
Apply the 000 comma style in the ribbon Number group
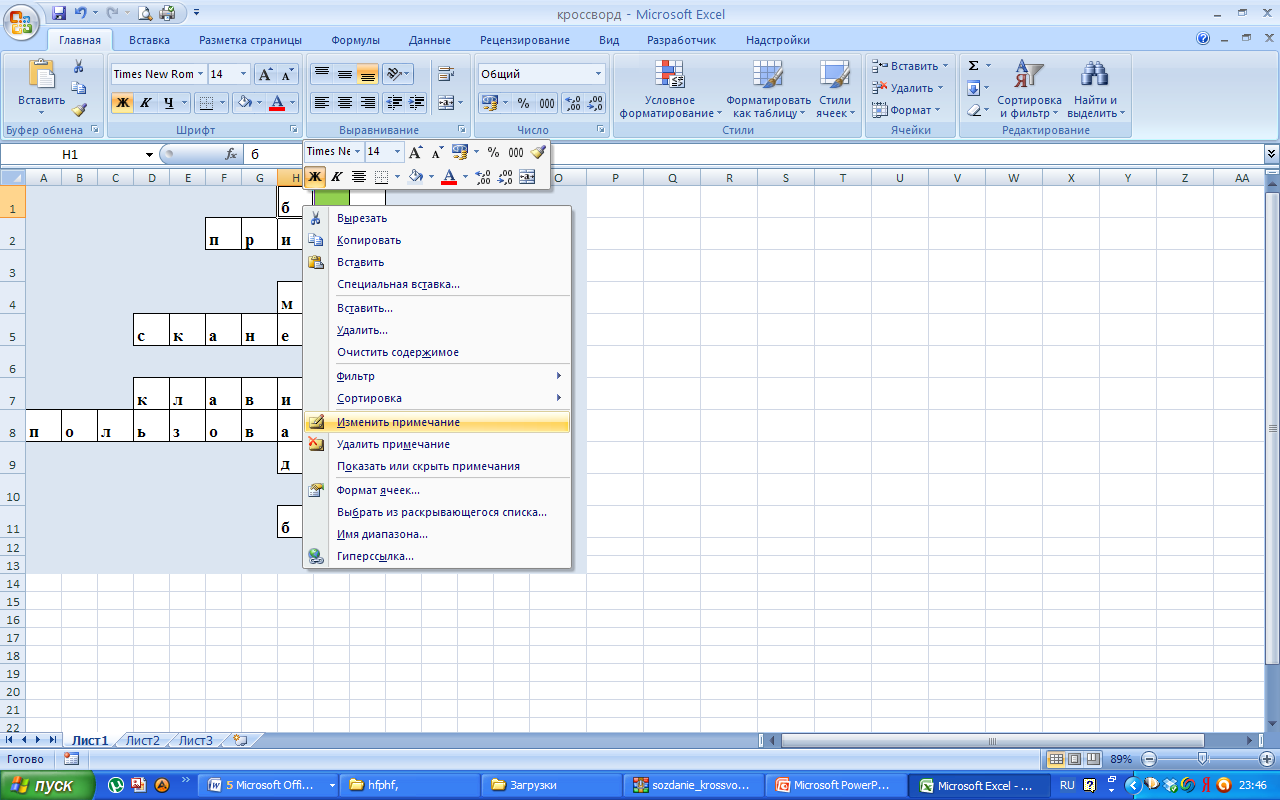(x=547, y=103)
